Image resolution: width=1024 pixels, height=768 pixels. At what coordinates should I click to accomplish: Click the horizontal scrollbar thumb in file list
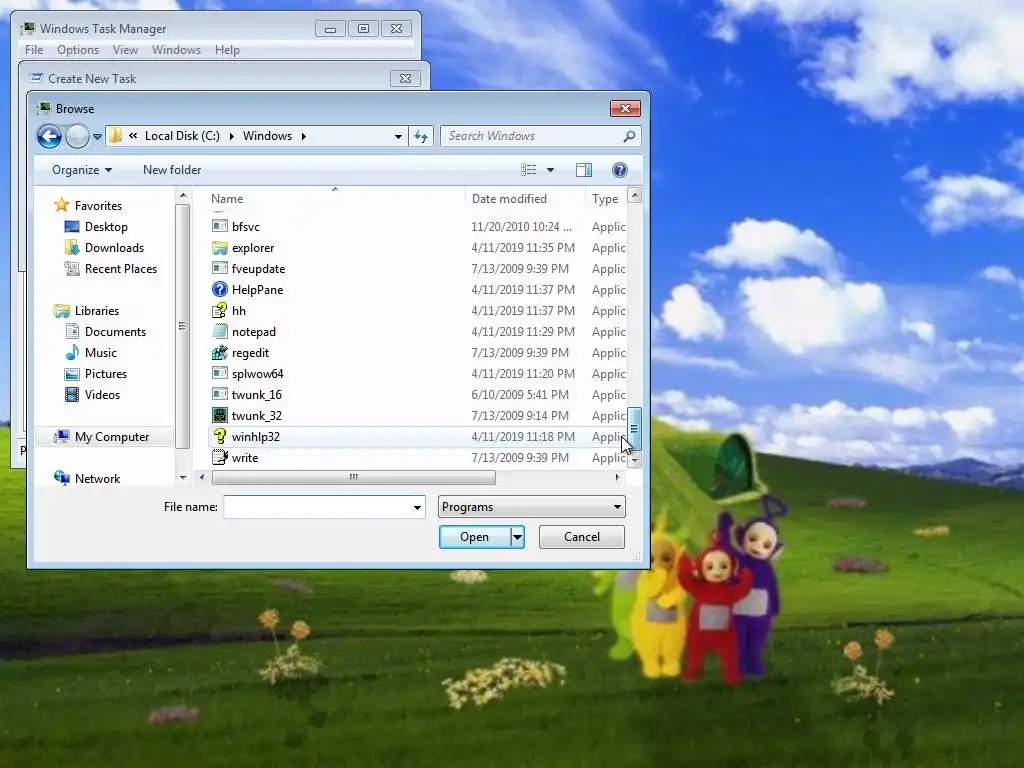click(x=353, y=477)
